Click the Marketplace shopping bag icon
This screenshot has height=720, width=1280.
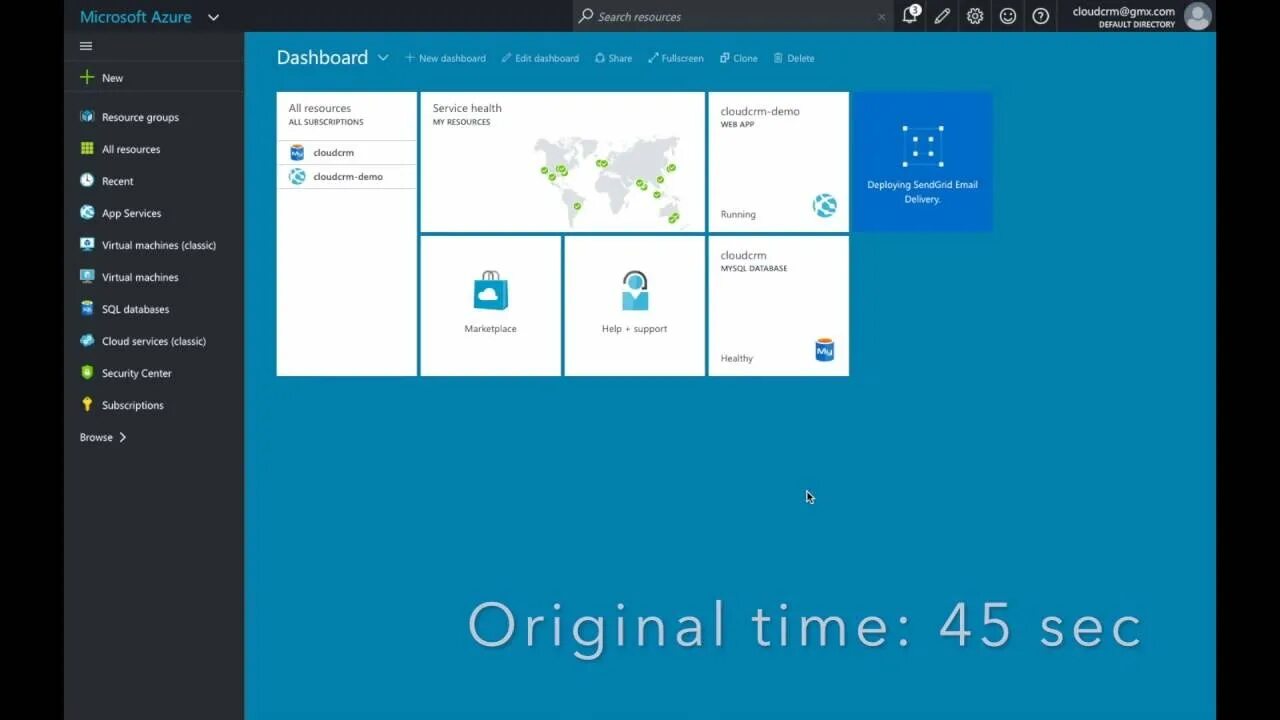point(490,291)
